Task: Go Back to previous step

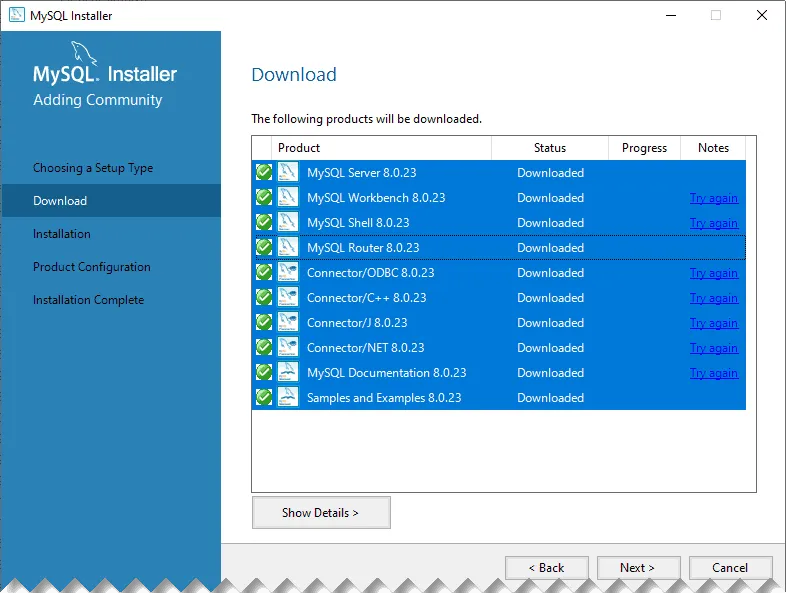Action: (546, 567)
